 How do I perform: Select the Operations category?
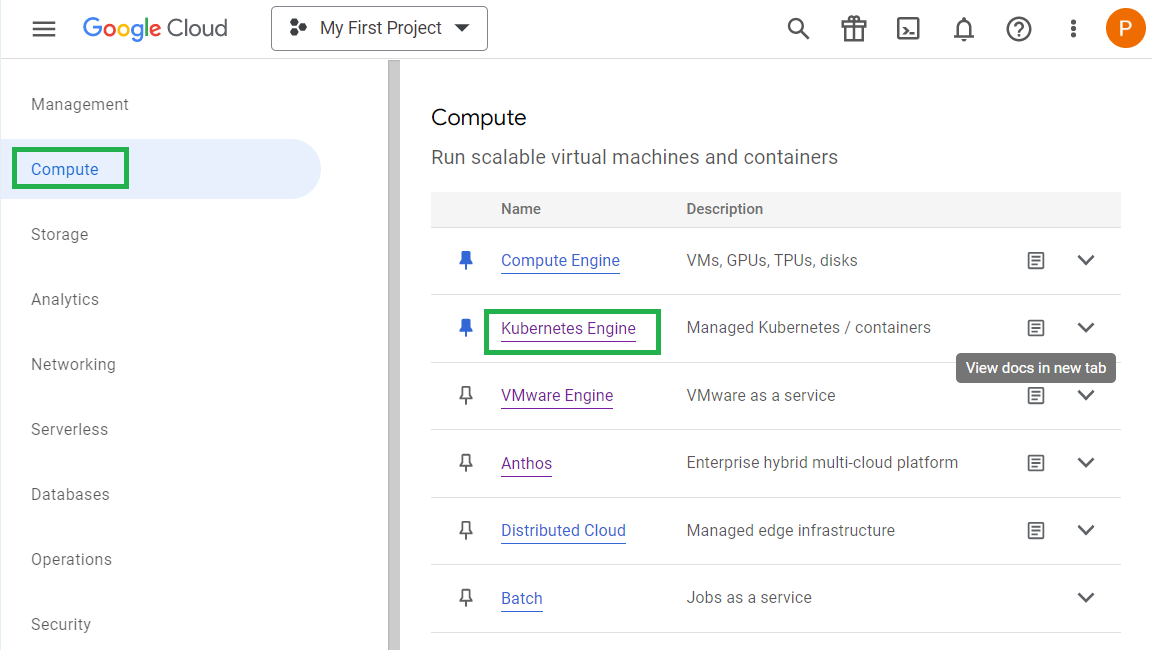71,559
